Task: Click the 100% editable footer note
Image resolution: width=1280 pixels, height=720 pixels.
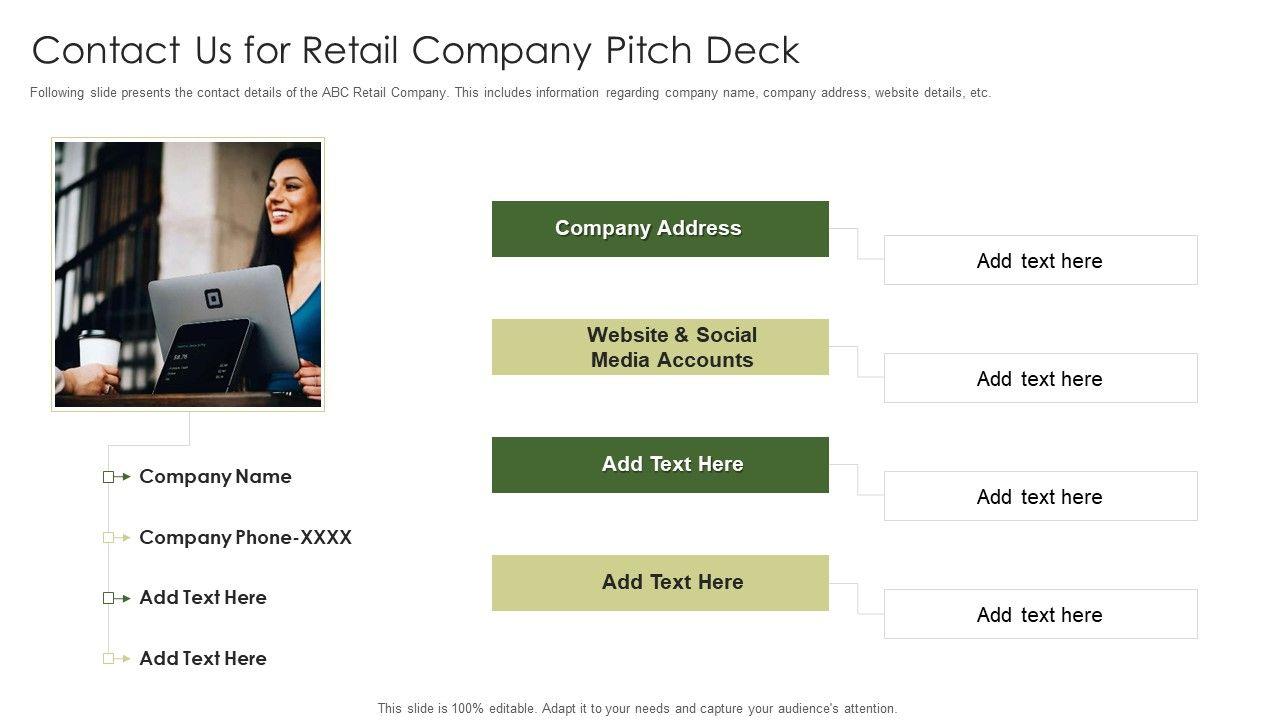Action: (637, 708)
